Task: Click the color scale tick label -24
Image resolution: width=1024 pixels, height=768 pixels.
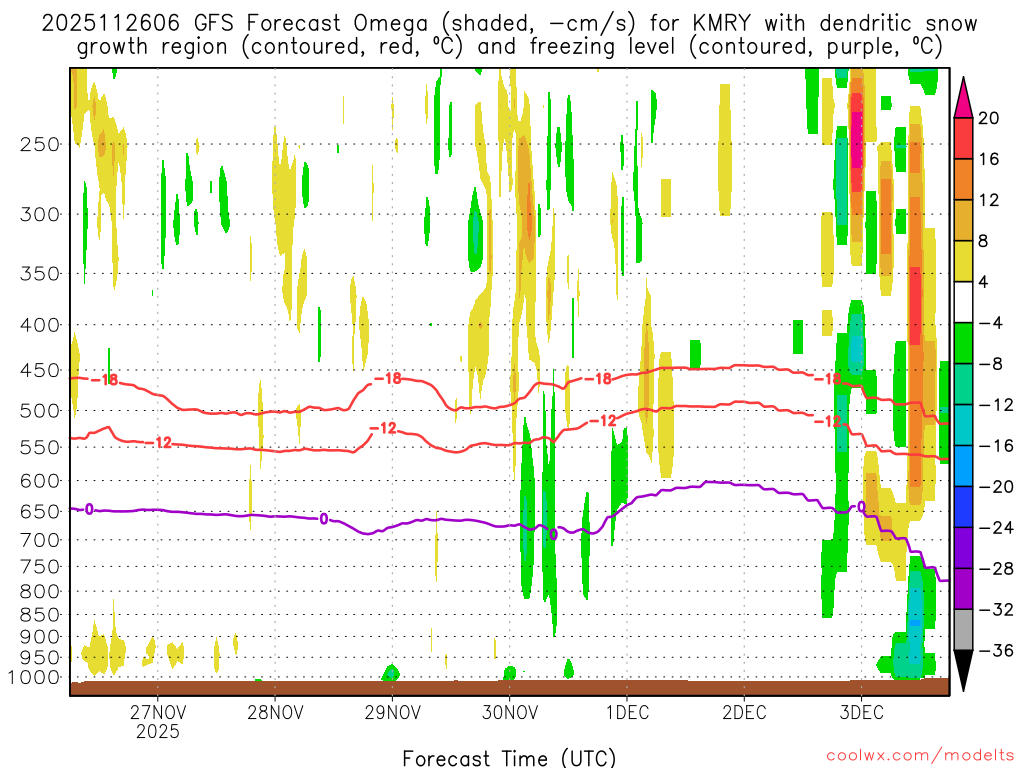Action: (x=996, y=528)
